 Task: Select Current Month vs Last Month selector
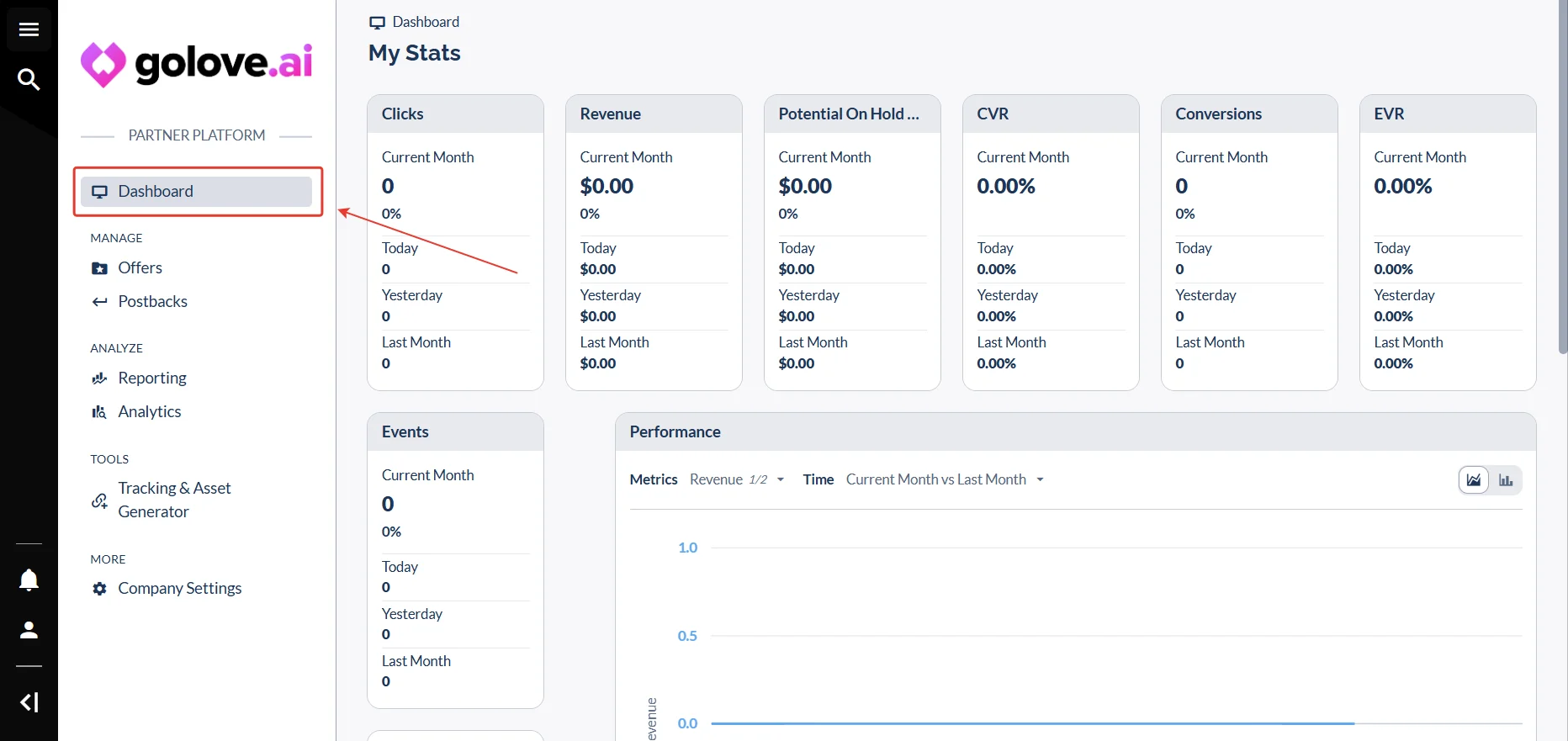[x=945, y=479]
